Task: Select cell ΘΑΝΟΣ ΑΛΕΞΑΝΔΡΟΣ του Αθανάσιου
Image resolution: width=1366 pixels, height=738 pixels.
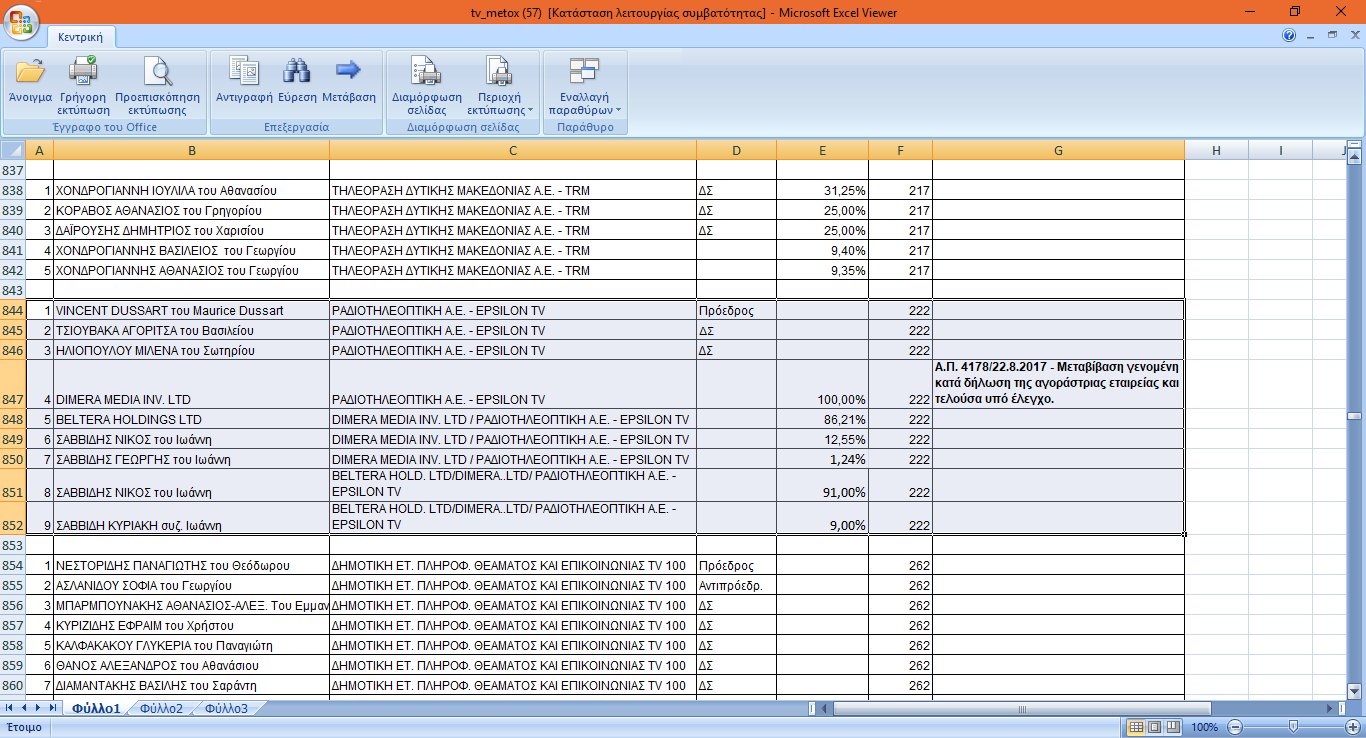Action: tap(191, 666)
